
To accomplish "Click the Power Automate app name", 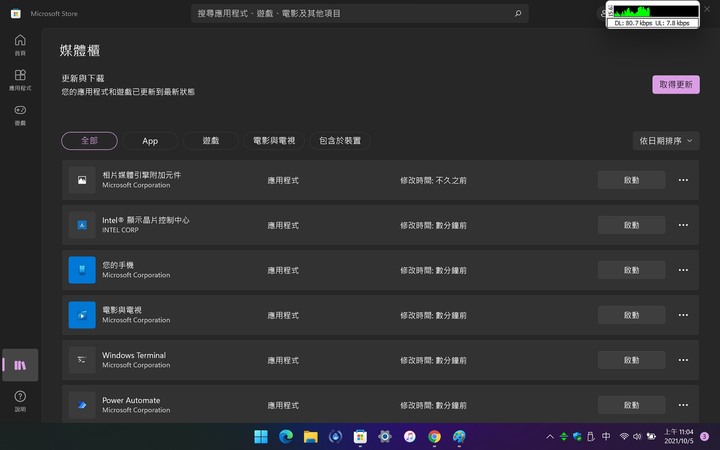I will 131,400.
